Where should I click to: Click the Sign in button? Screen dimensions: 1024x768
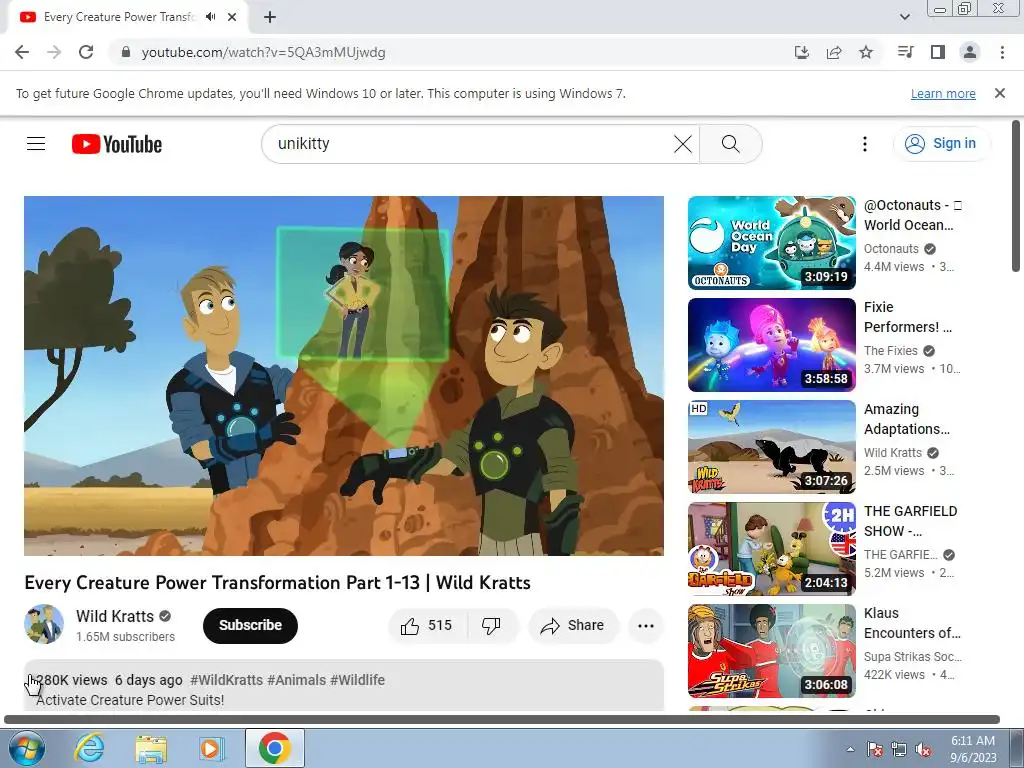[941, 144]
